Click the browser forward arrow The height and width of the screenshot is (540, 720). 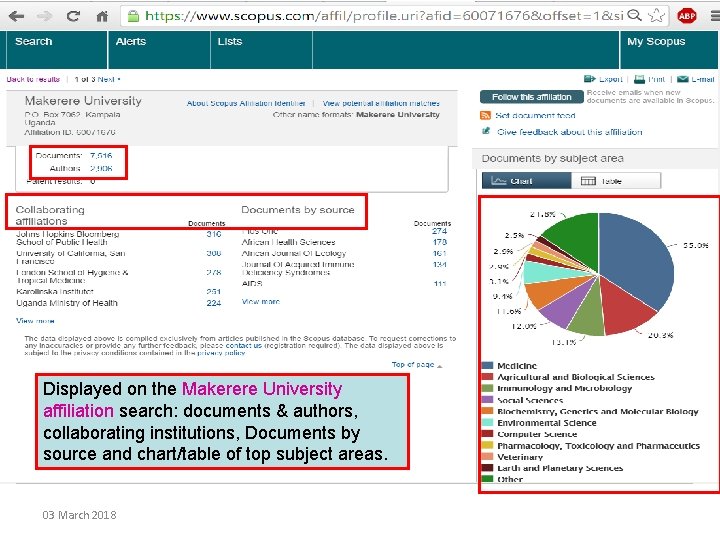click(45, 16)
